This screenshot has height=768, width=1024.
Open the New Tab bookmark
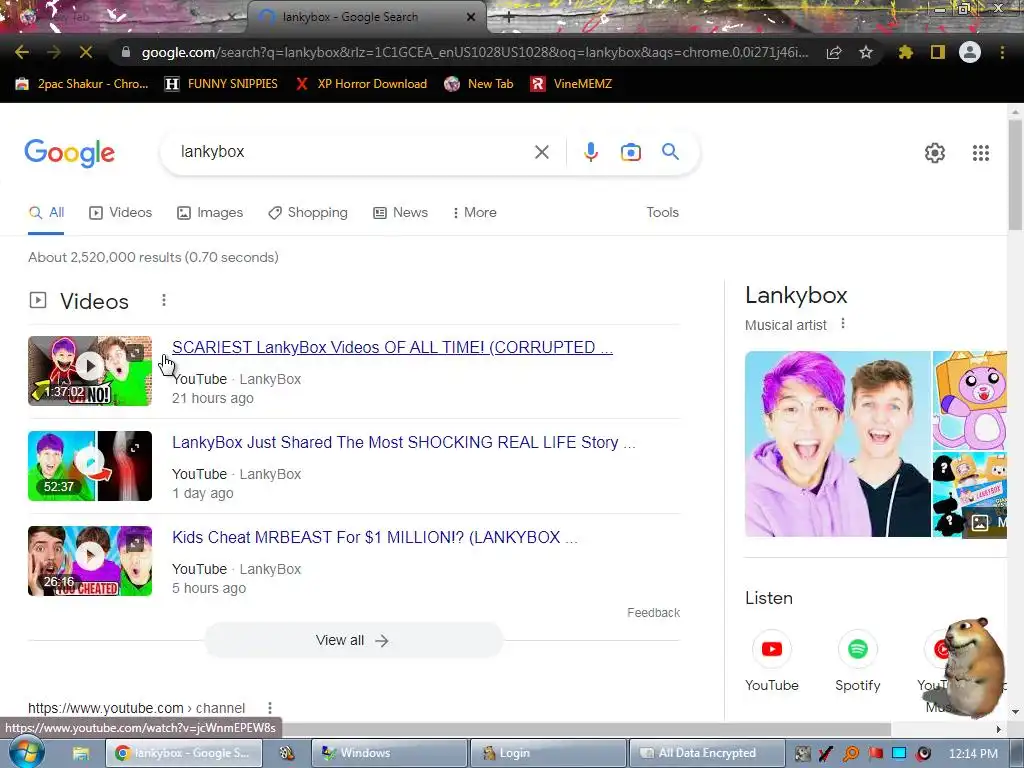pyautogui.click(x=479, y=84)
